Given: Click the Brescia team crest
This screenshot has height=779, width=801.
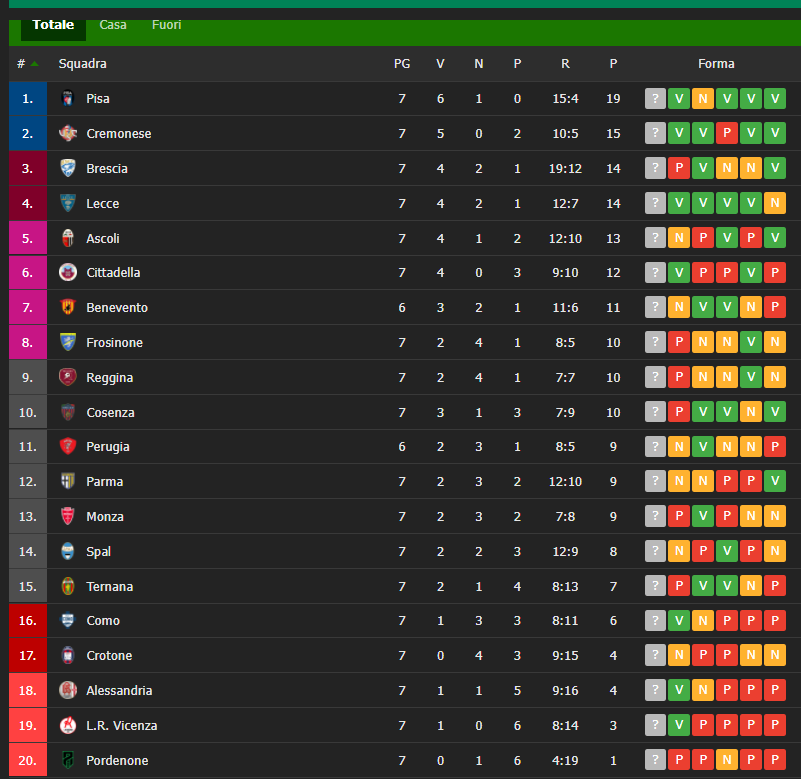Looking at the screenshot, I should pyautogui.click(x=67, y=168).
